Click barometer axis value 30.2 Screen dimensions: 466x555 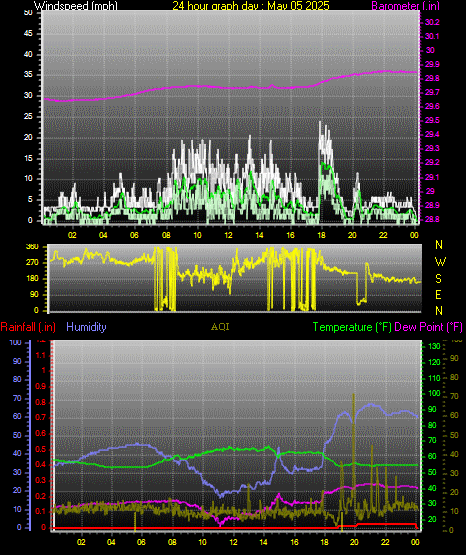coord(432,22)
